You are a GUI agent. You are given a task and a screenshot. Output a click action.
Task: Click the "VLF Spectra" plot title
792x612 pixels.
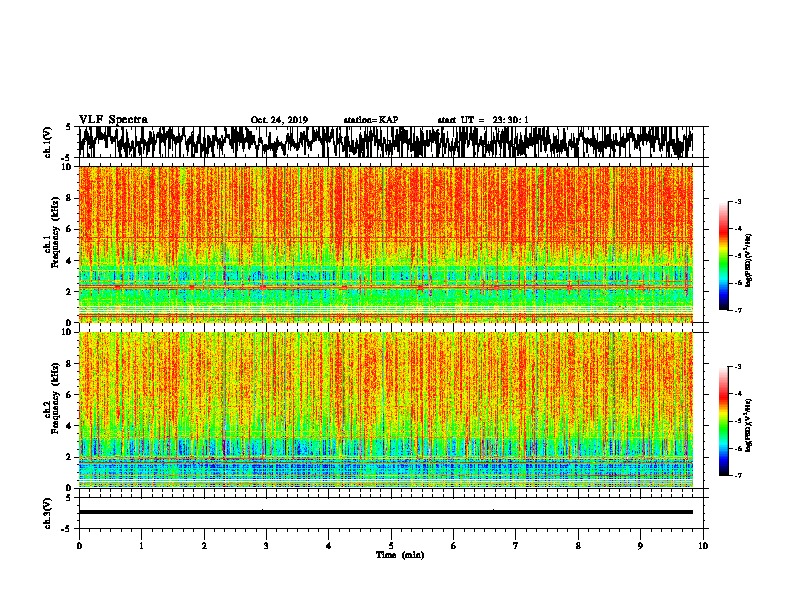113,119
